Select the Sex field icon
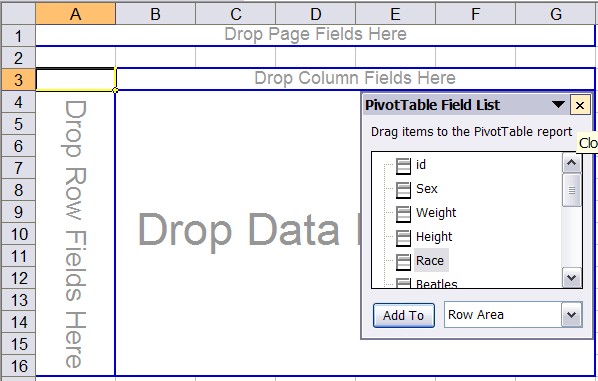598x381 pixels. point(403,190)
